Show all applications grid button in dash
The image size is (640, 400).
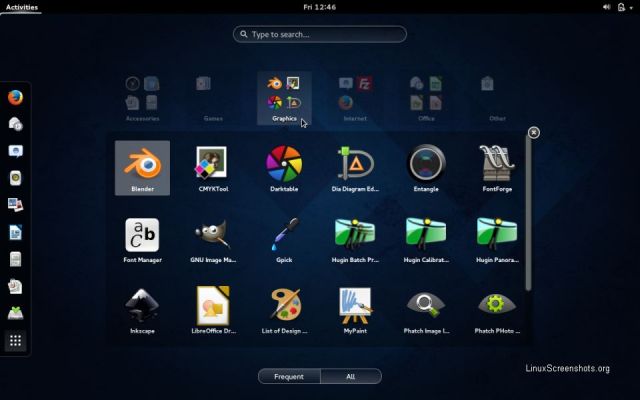[16, 340]
